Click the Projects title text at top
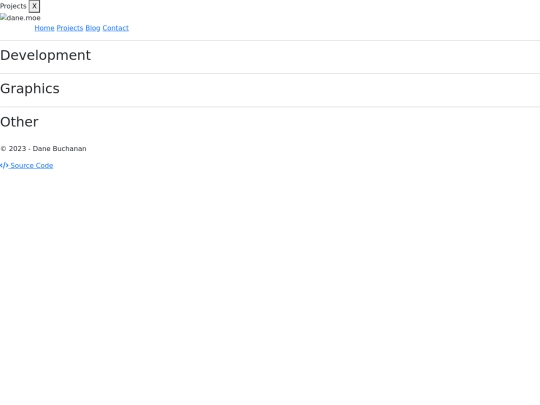Screen dimensions: 540x405 pyautogui.click(x=13, y=6)
